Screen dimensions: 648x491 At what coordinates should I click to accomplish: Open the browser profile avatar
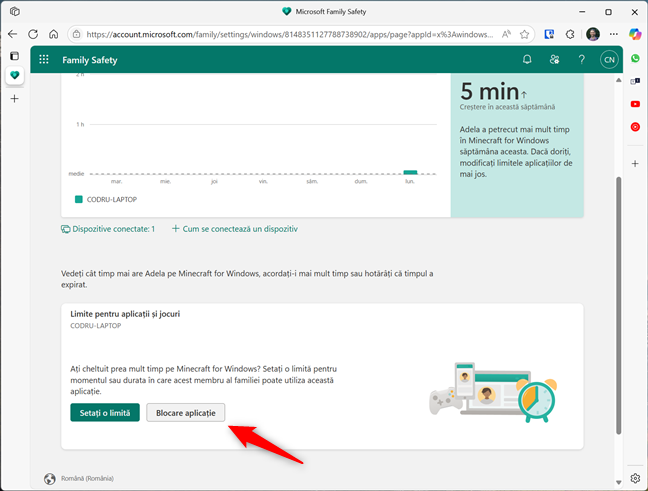(x=593, y=34)
